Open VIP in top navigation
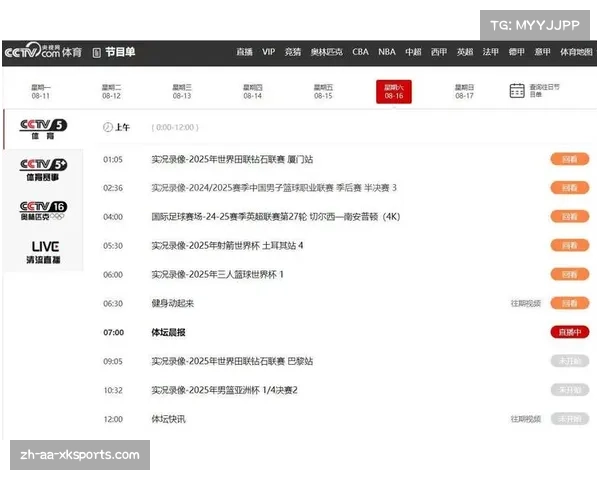The width and height of the screenshot is (600, 480). click(268, 52)
